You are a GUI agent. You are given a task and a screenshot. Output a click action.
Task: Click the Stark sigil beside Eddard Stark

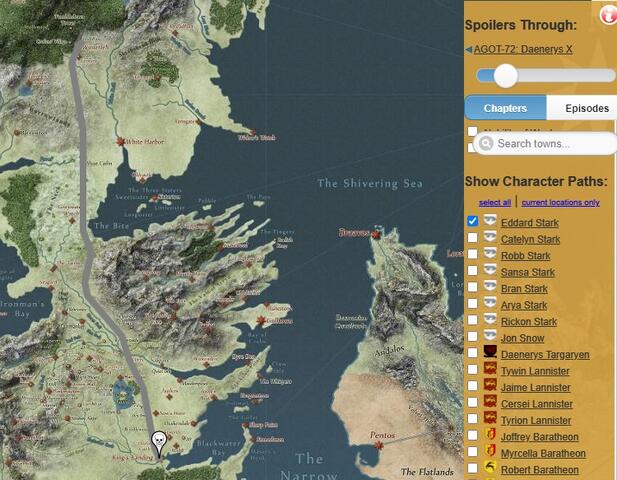pos(490,221)
